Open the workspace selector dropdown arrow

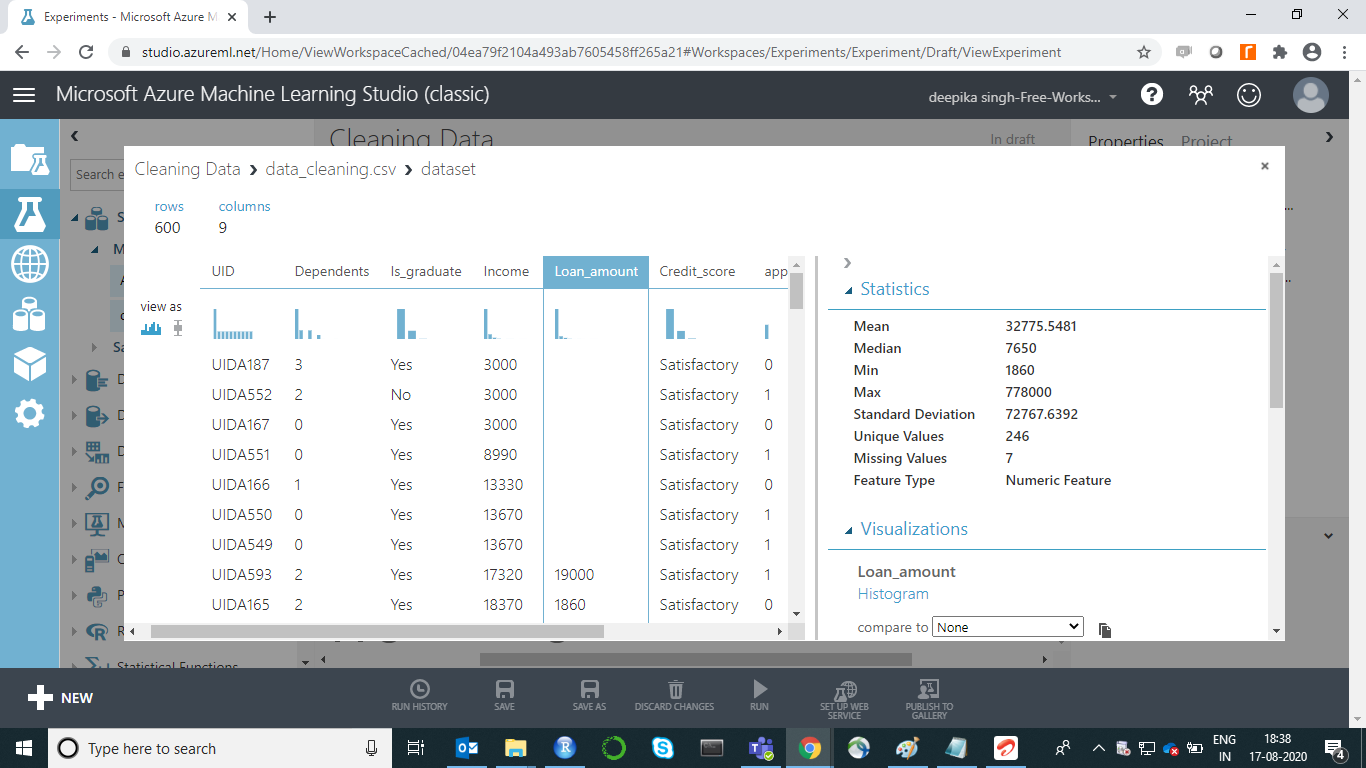1113,98
